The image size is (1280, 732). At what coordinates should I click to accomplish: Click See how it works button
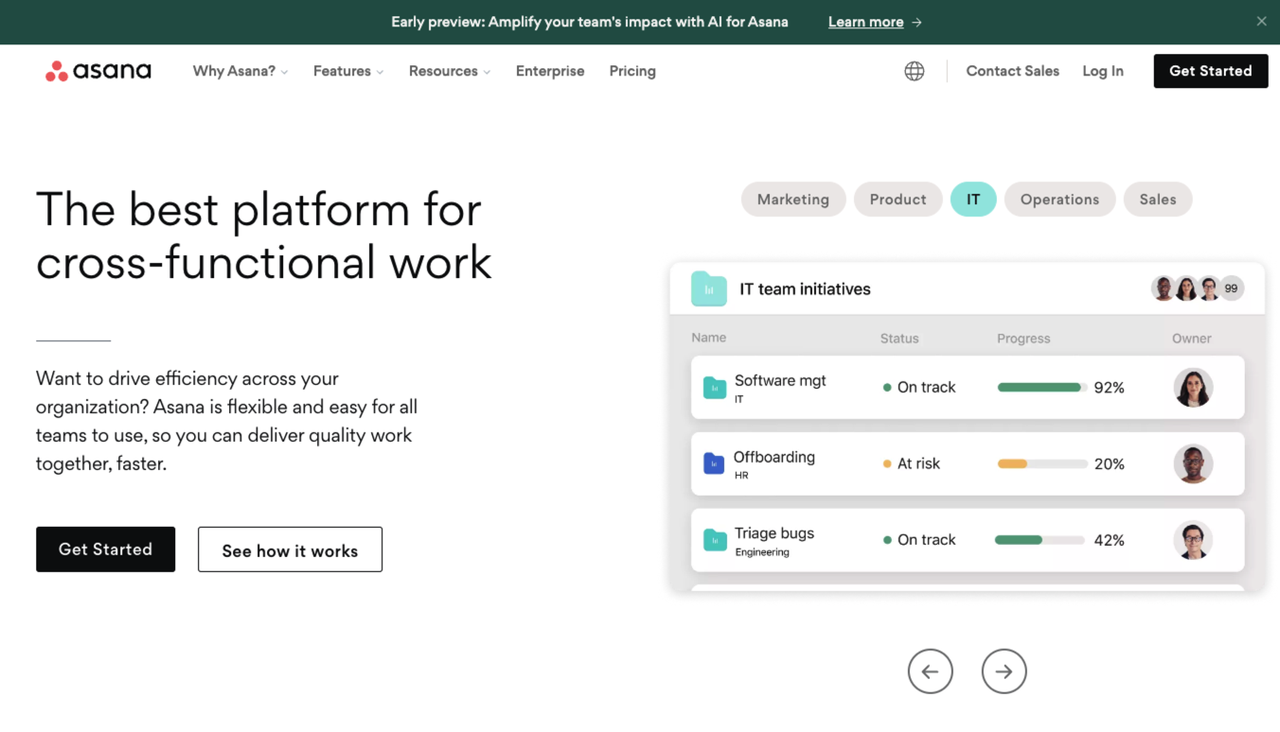(290, 549)
